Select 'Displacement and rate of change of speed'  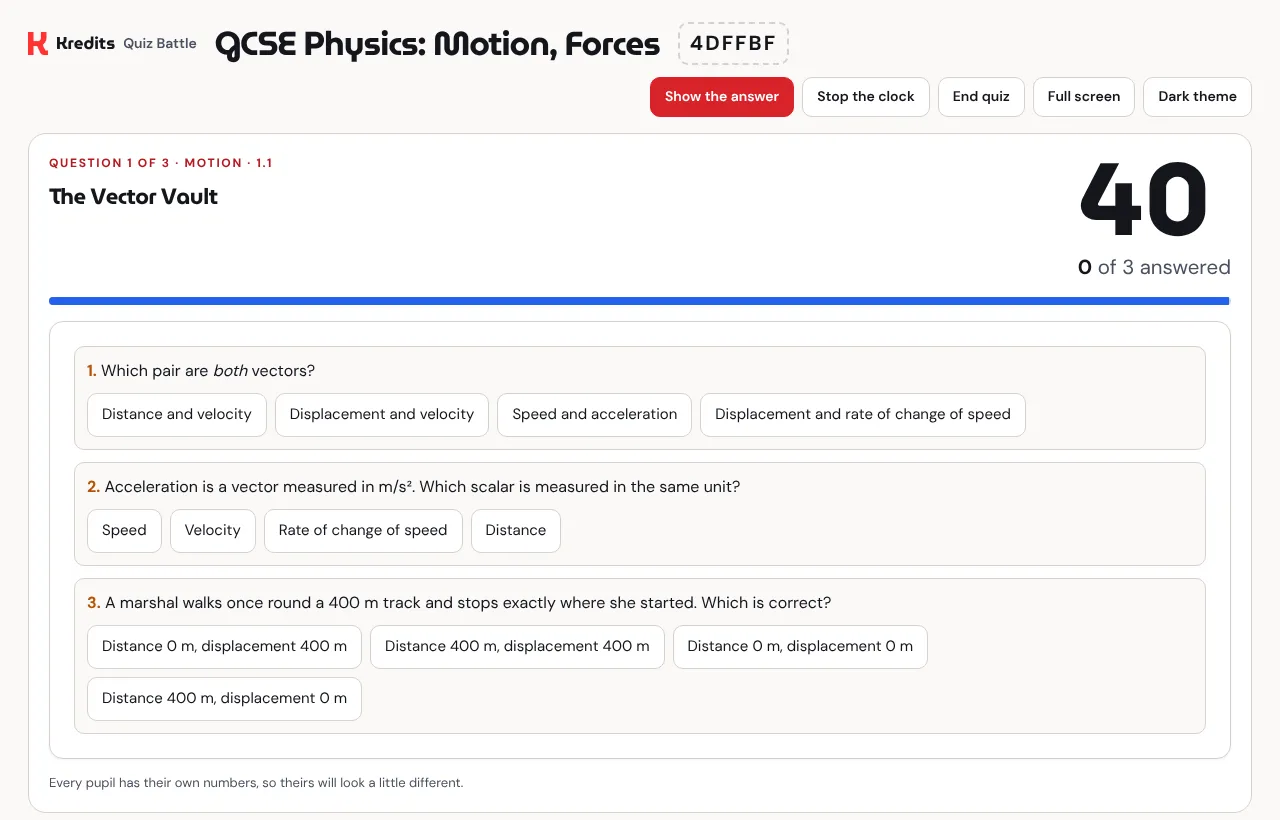[x=863, y=415]
